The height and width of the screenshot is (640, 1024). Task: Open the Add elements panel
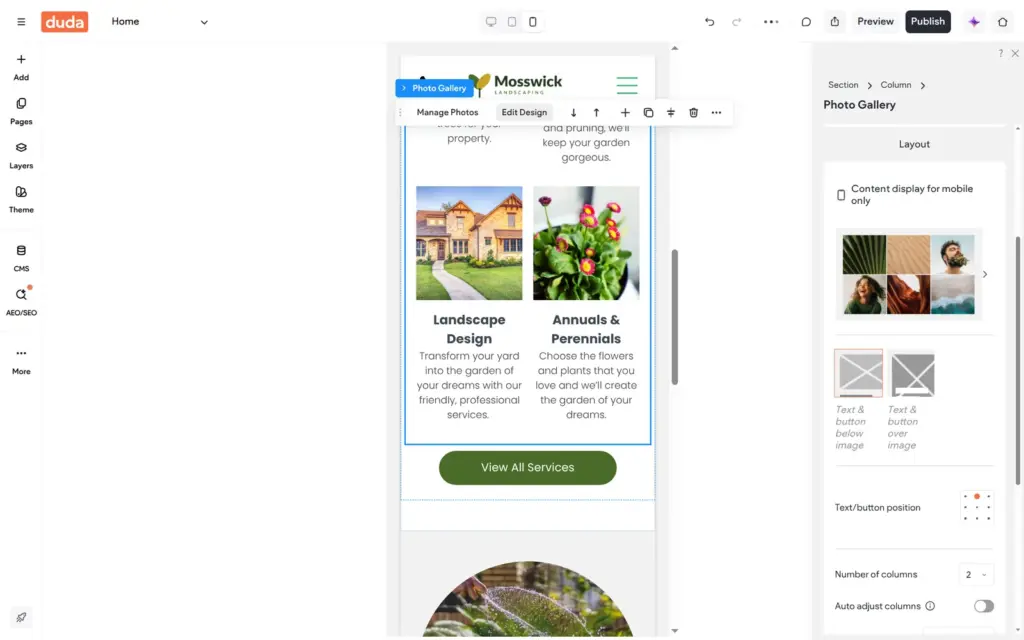[21, 67]
